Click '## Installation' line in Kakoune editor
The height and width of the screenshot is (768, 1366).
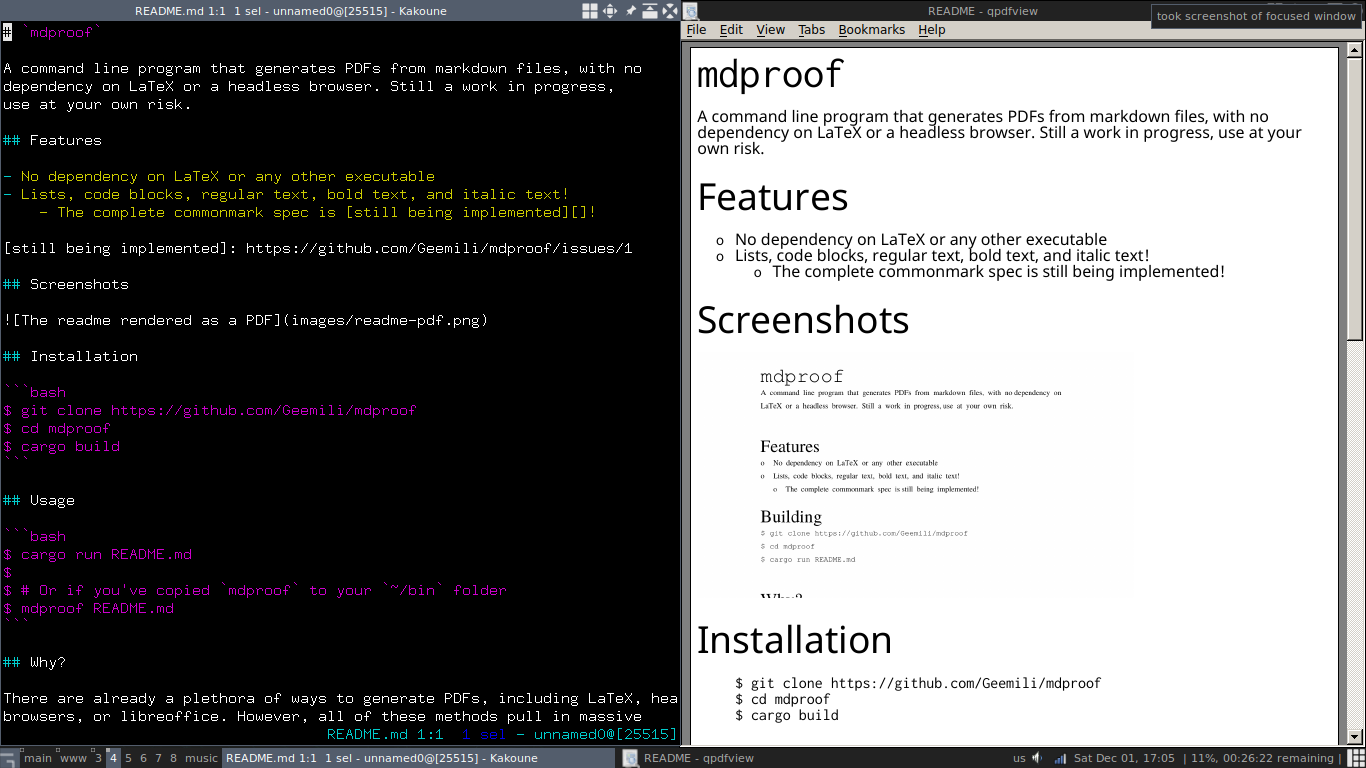coord(70,357)
